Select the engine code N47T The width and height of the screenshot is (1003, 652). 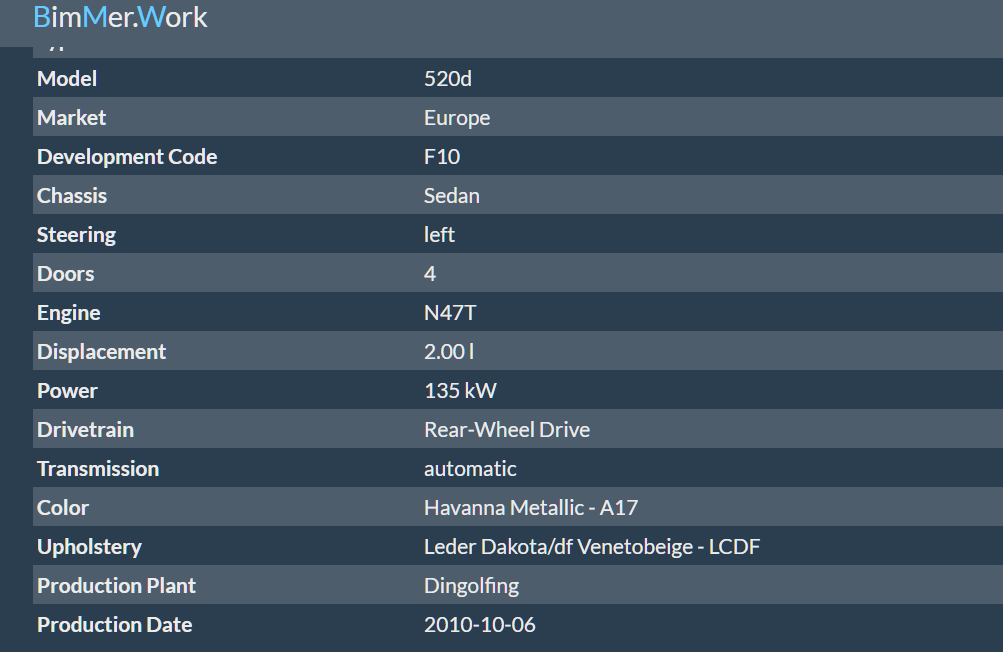[450, 313]
